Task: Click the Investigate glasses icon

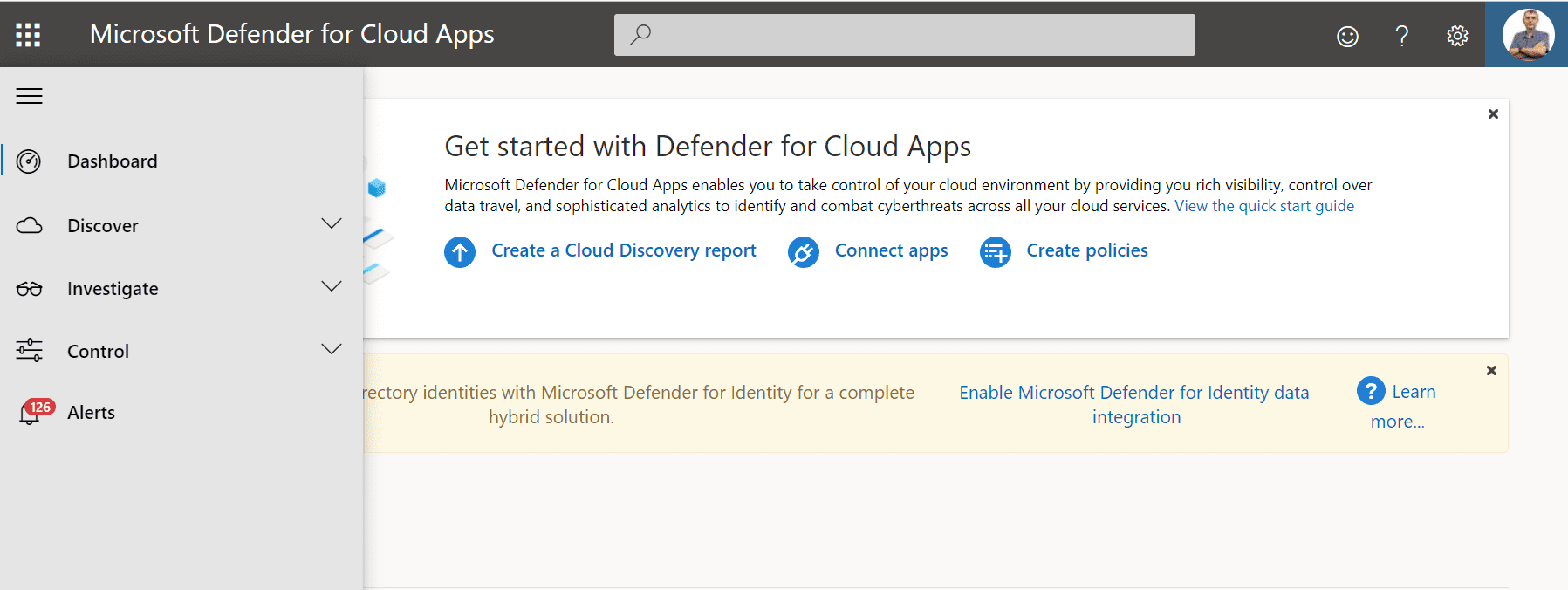Action: (29, 289)
